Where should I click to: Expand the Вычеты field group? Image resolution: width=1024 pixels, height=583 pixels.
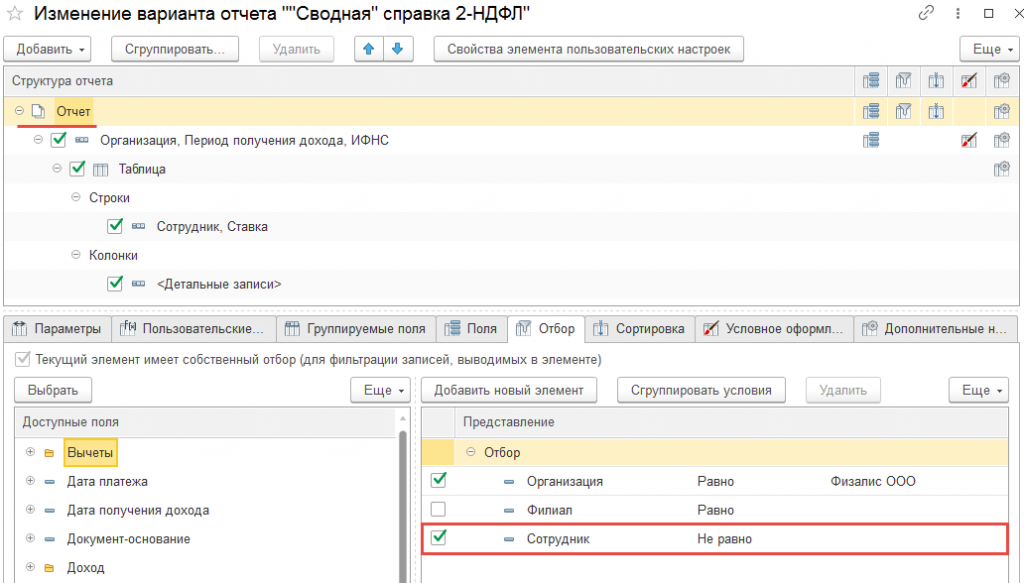click(x=30, y=452)
